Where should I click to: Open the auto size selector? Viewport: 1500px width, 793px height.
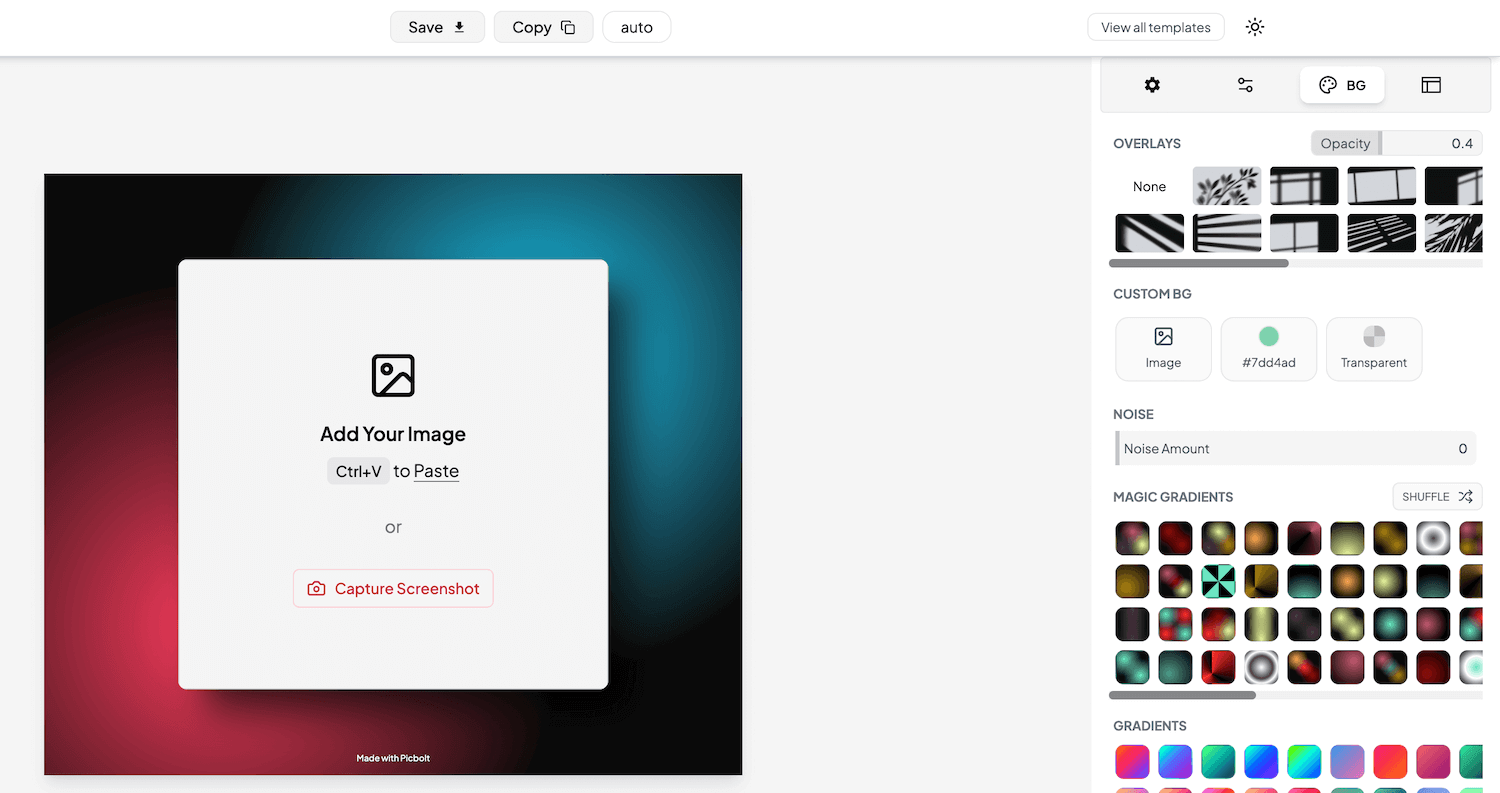click(637, 27)
